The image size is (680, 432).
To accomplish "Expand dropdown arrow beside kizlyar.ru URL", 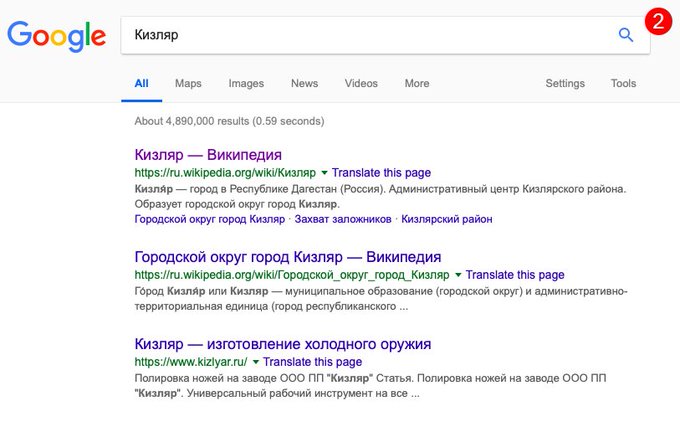I will click(255, 362).
